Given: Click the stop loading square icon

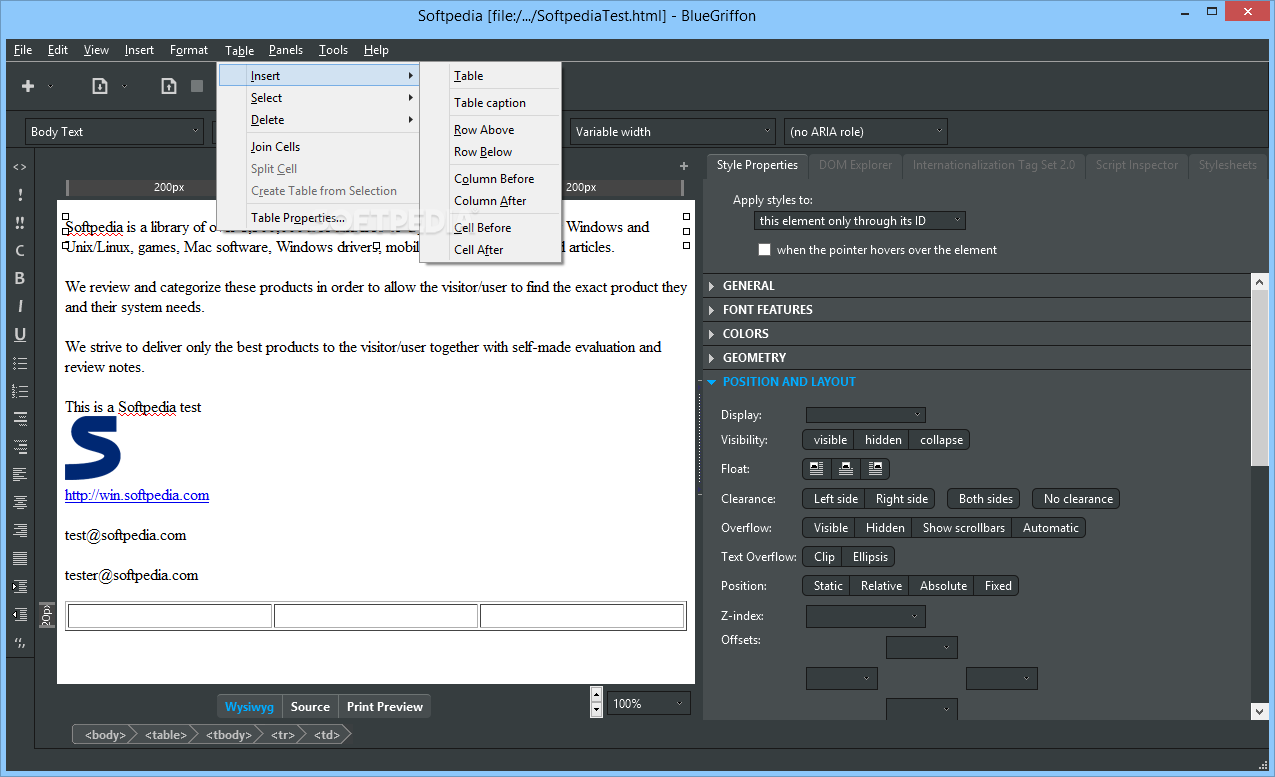Looking at the screenshot, I should [197, 86].
